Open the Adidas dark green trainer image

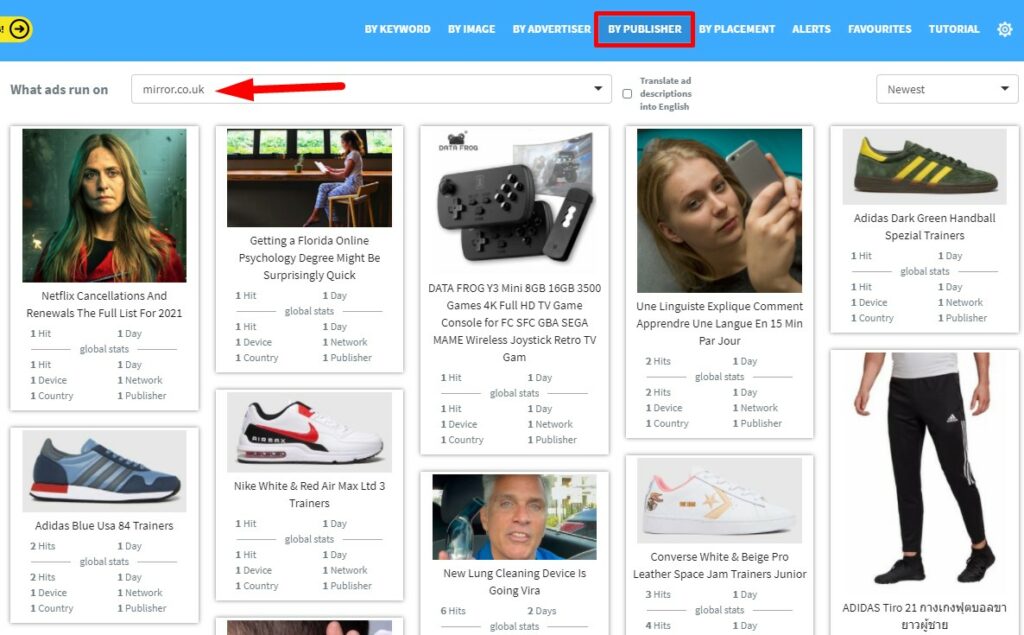(924, 167)
